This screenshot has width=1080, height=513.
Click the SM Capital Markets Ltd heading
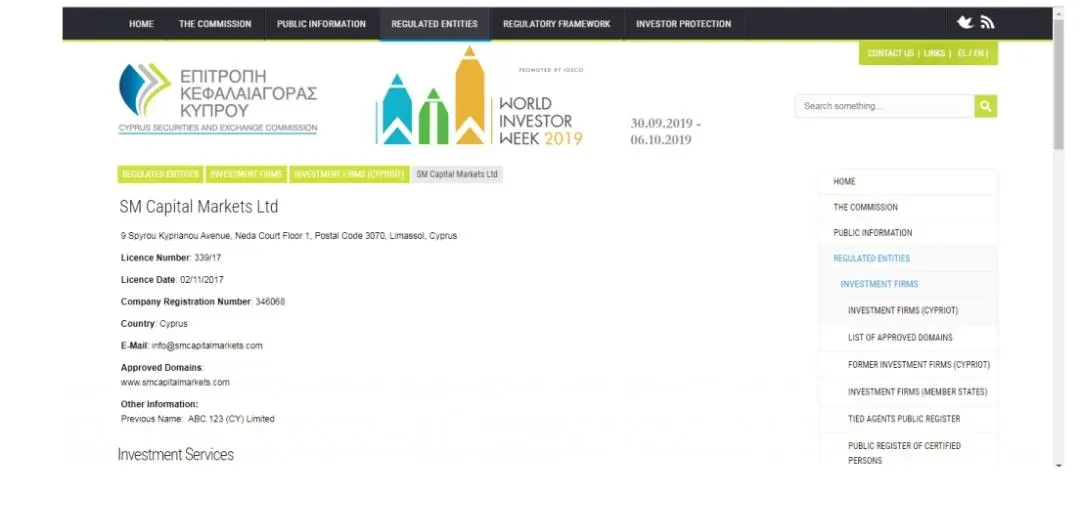point(199,207)
